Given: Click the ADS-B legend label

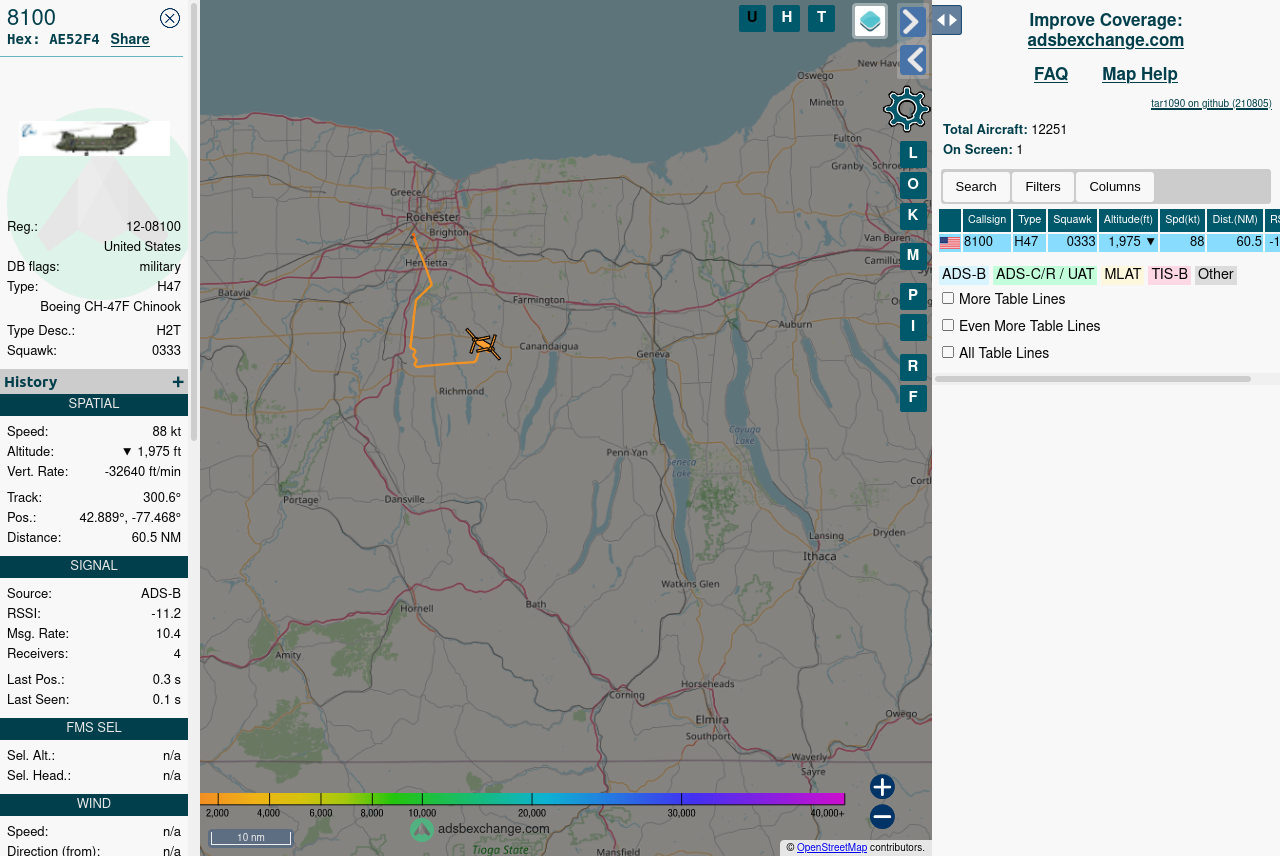Looking at the screenshot, I should 964,274.
